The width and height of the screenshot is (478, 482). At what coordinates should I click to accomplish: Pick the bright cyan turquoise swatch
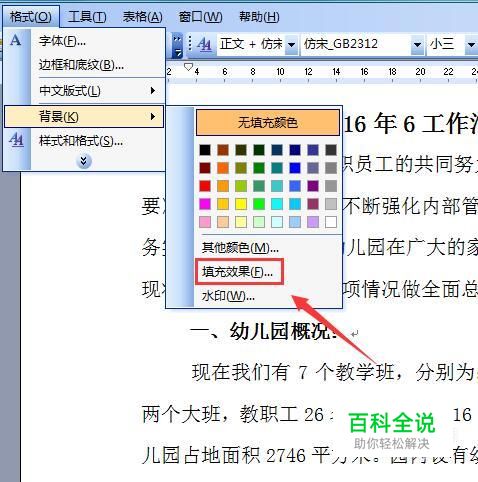tap(277, 204)
